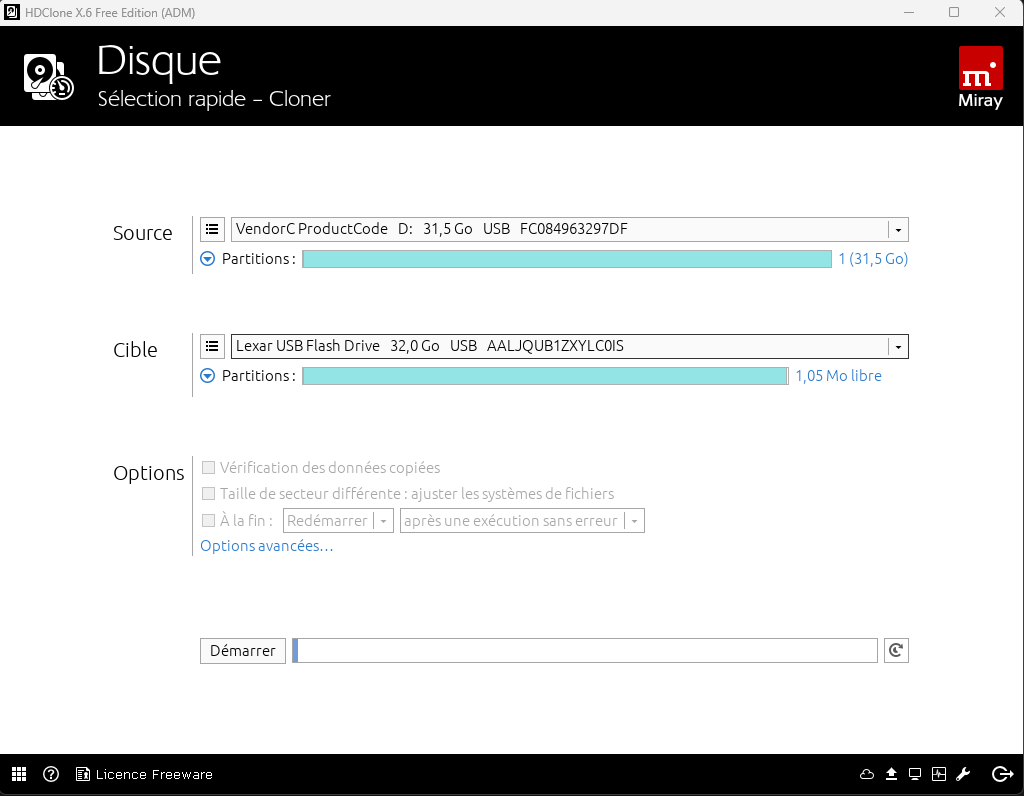
Task: Expand the Source Partitions section
Action: click(208, 259)
